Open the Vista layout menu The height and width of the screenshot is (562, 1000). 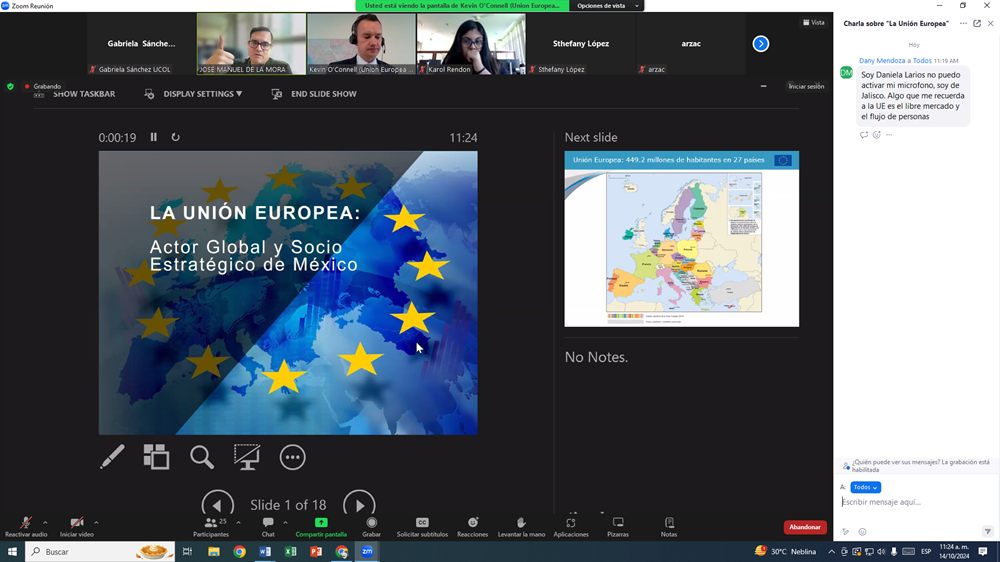coord(814,22)
